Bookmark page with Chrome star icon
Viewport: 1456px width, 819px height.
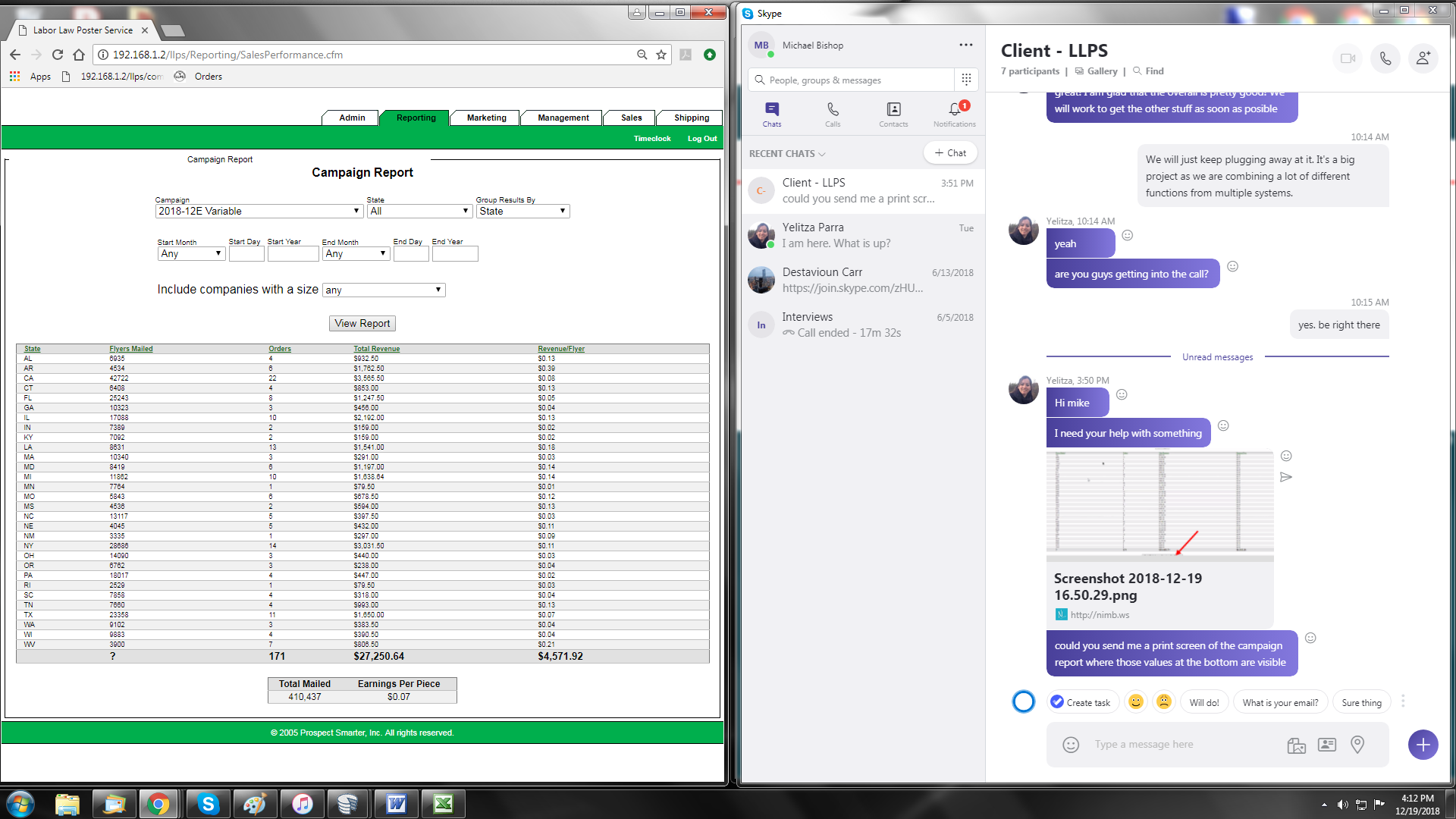click(661, 55)
